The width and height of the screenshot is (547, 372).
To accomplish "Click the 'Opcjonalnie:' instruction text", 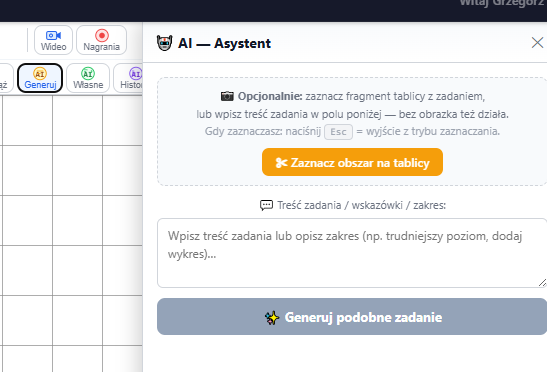I will tap(270, 96).
